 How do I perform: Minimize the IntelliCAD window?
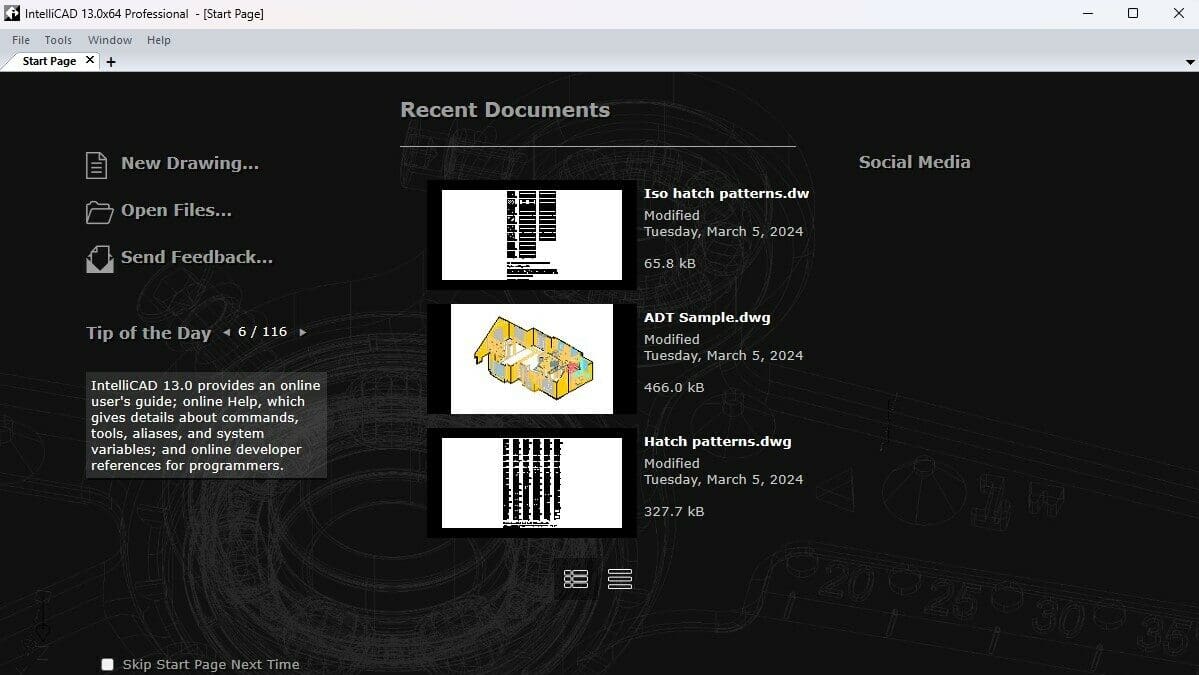pos(1087,14)
